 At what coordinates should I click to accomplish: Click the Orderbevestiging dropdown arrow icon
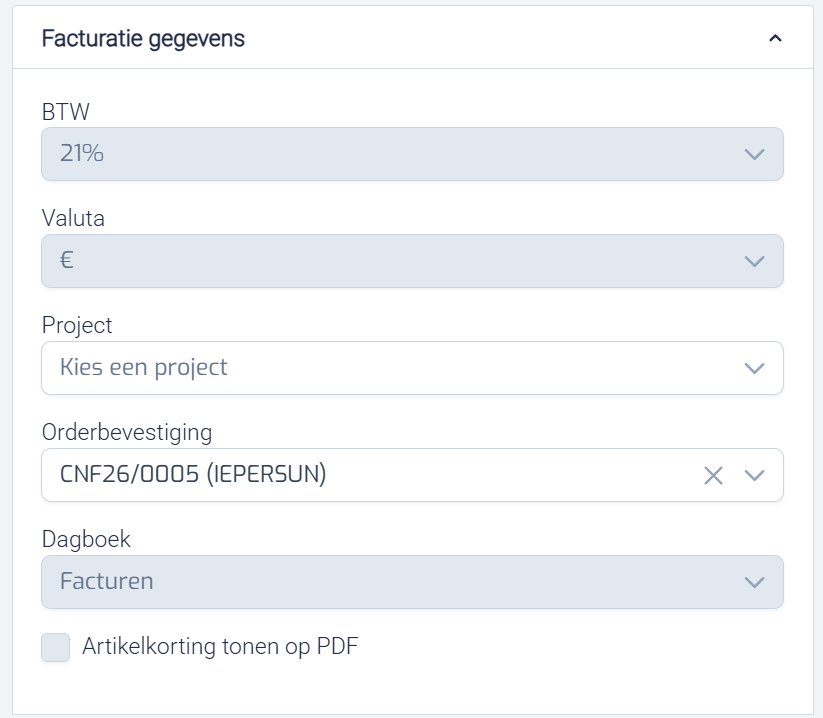[x=754, y=475]
